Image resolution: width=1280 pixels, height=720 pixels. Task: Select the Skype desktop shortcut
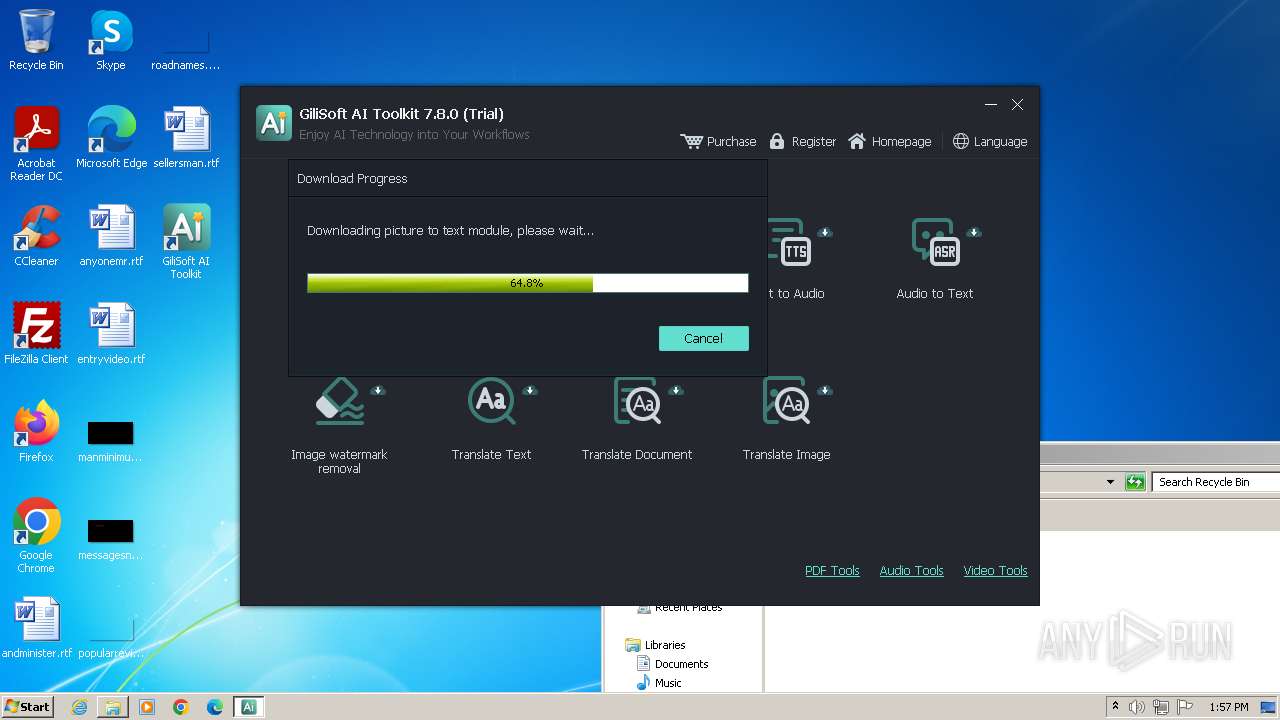point(111,40)
